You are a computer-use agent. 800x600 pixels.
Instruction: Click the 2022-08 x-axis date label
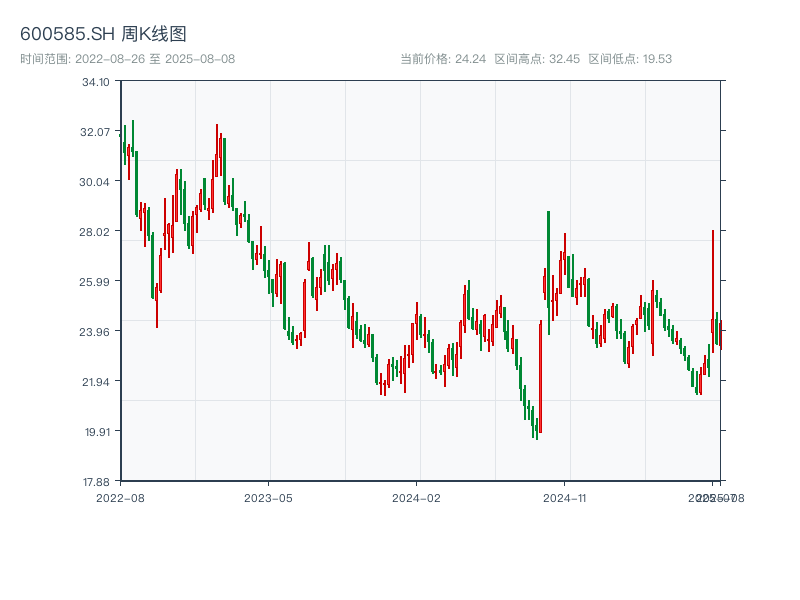(x=120, y=497)
